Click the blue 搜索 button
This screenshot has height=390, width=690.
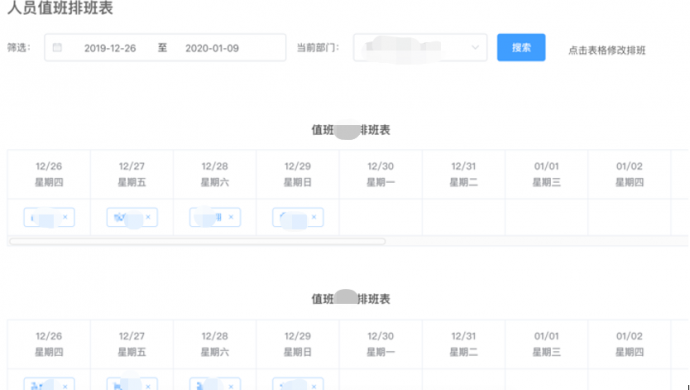521,48
